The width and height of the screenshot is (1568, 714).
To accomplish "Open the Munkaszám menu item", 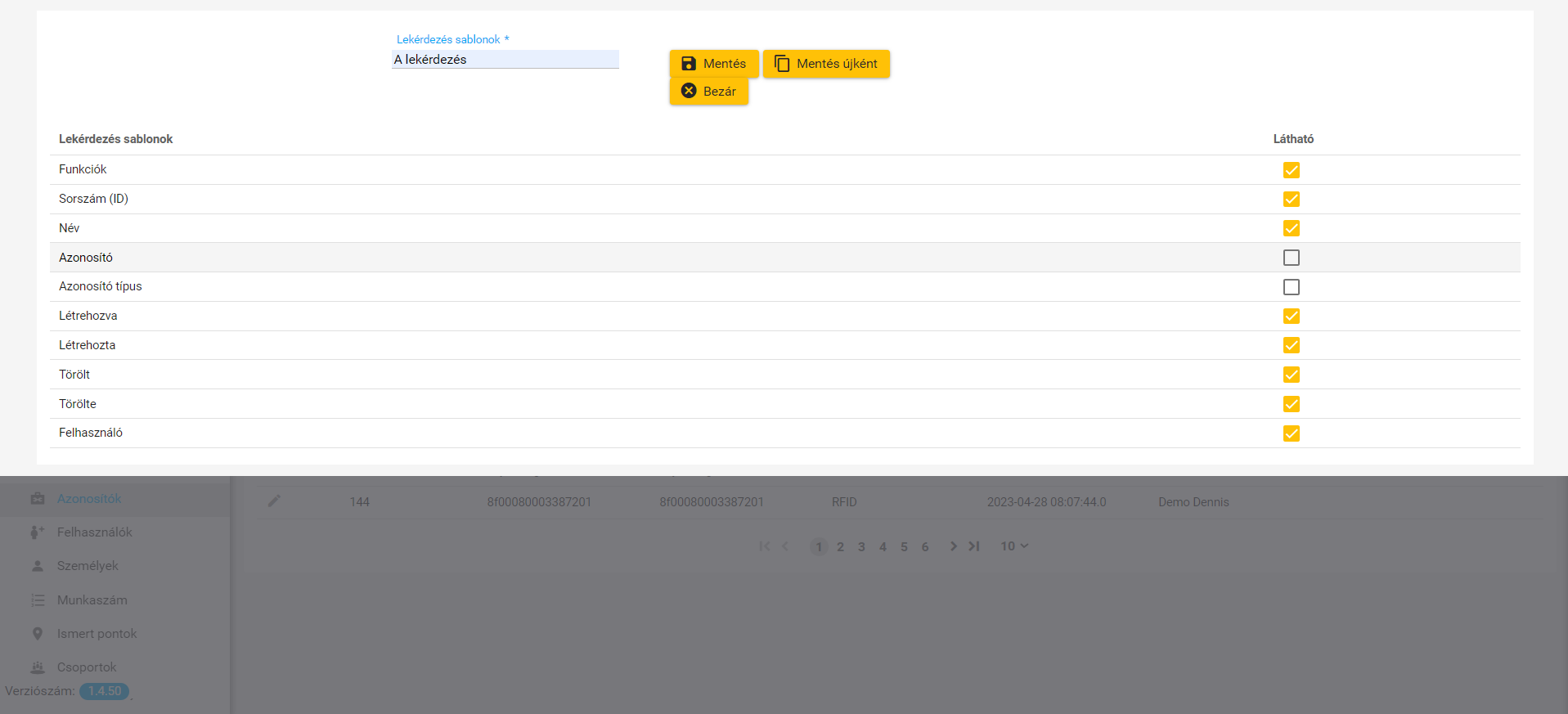I will pyautogui.click(x=92, y=600).
